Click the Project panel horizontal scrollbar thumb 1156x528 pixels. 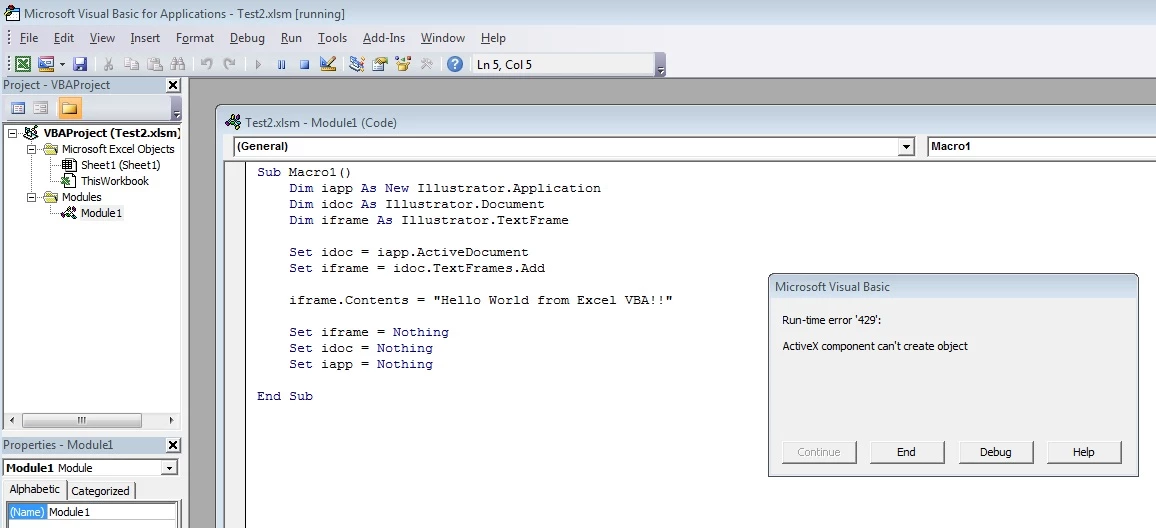81,420
